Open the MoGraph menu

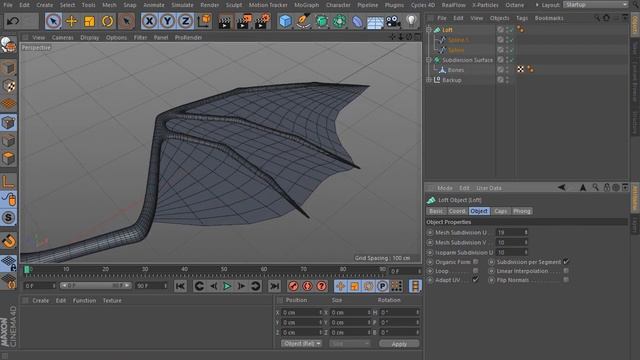307,5
